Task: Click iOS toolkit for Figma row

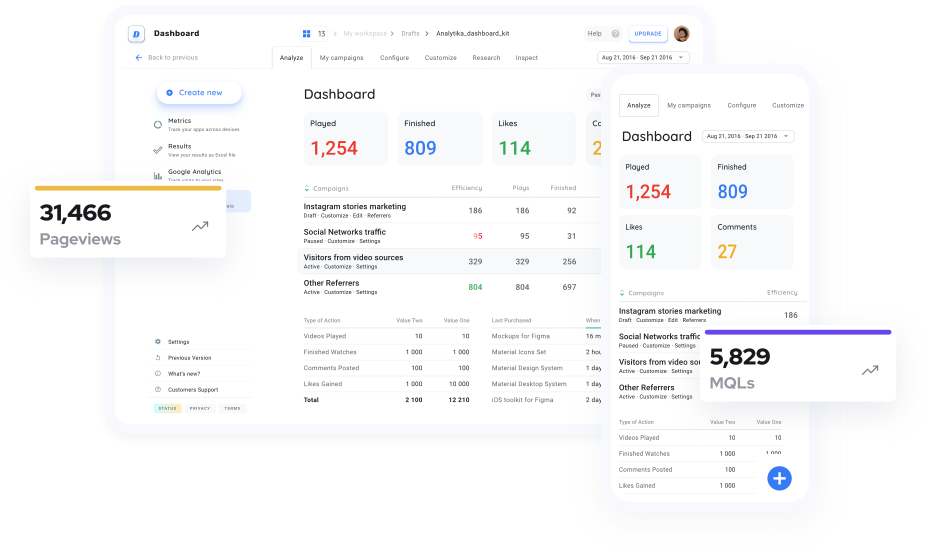Action: coord(546,400)
